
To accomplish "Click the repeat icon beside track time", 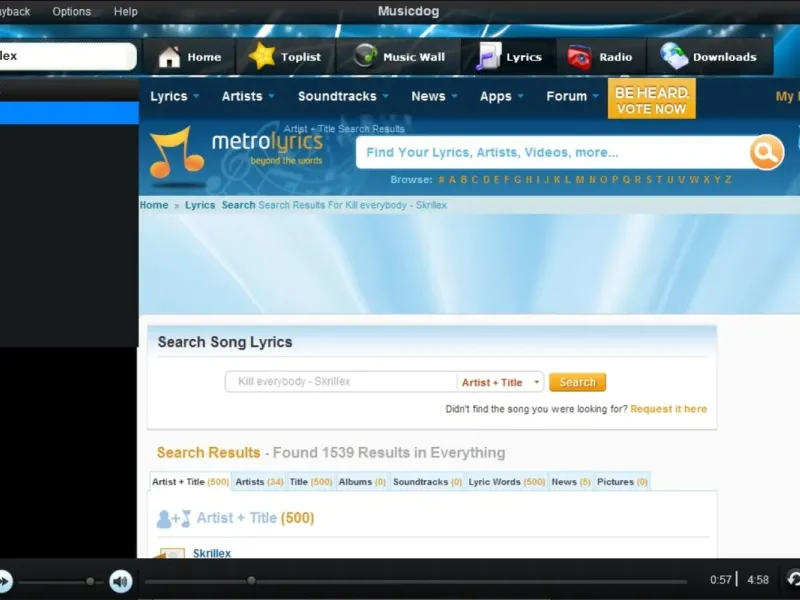I will coord(793,580).
